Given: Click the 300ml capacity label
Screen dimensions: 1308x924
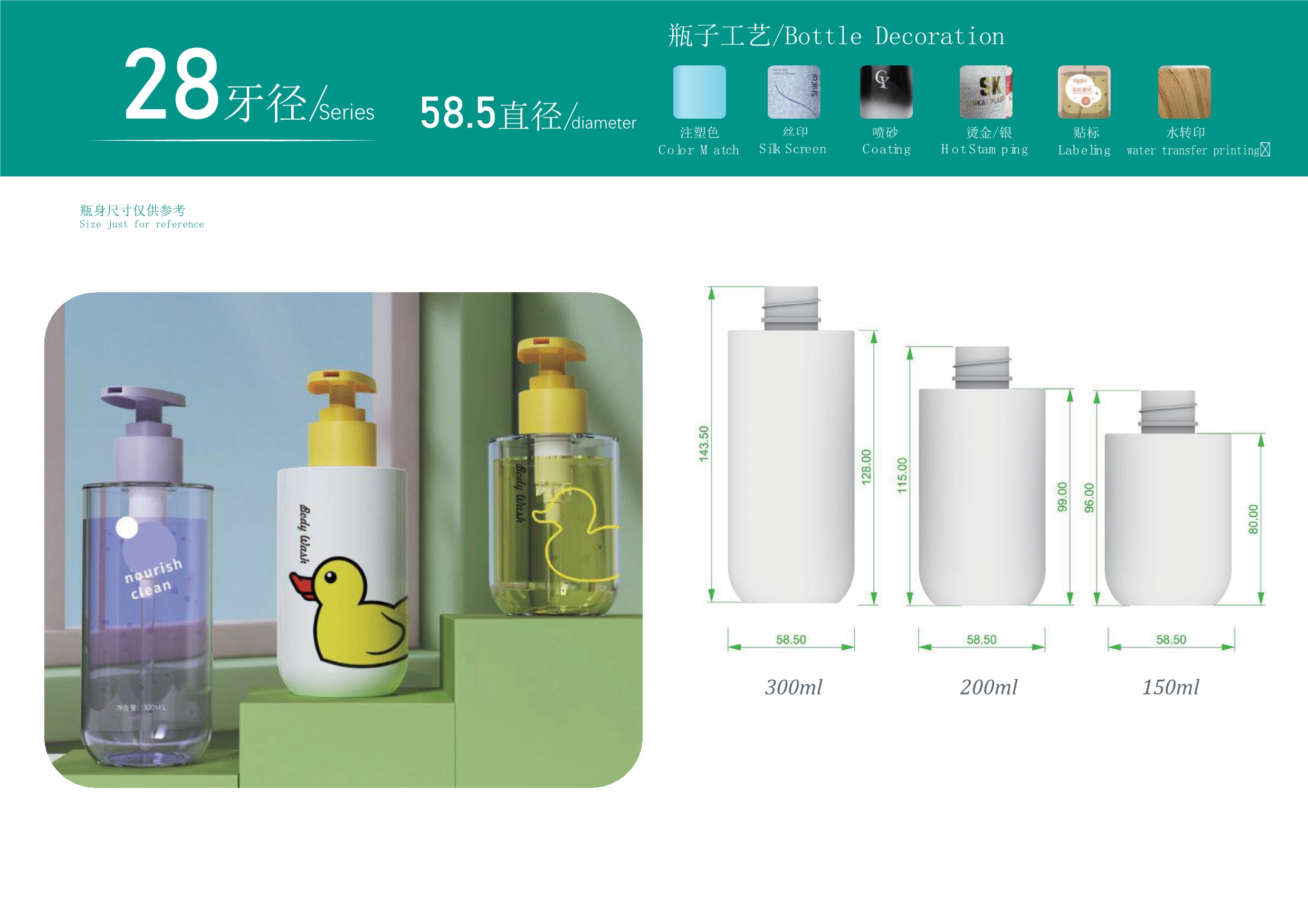Looking at the screenshot, I should pos(793,687).
